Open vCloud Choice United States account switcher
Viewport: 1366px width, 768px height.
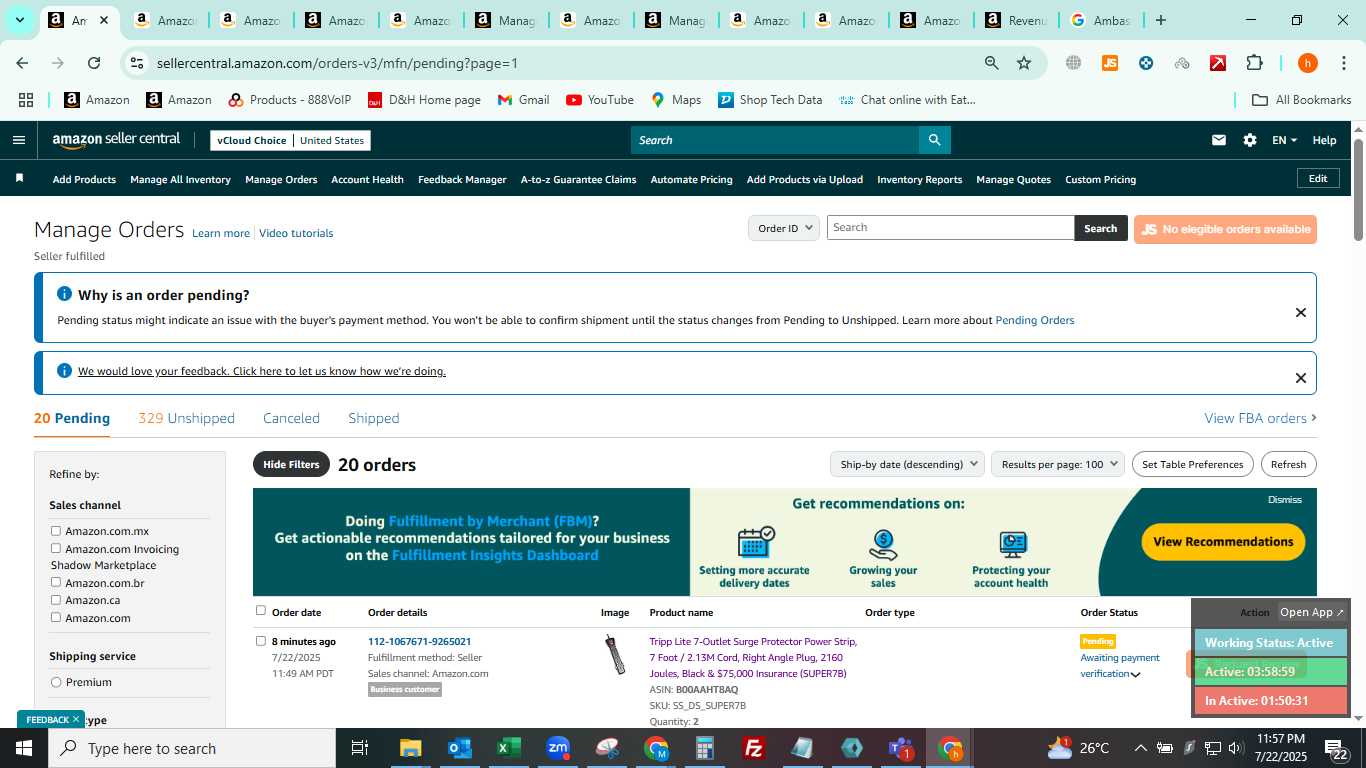click(290, 140)
